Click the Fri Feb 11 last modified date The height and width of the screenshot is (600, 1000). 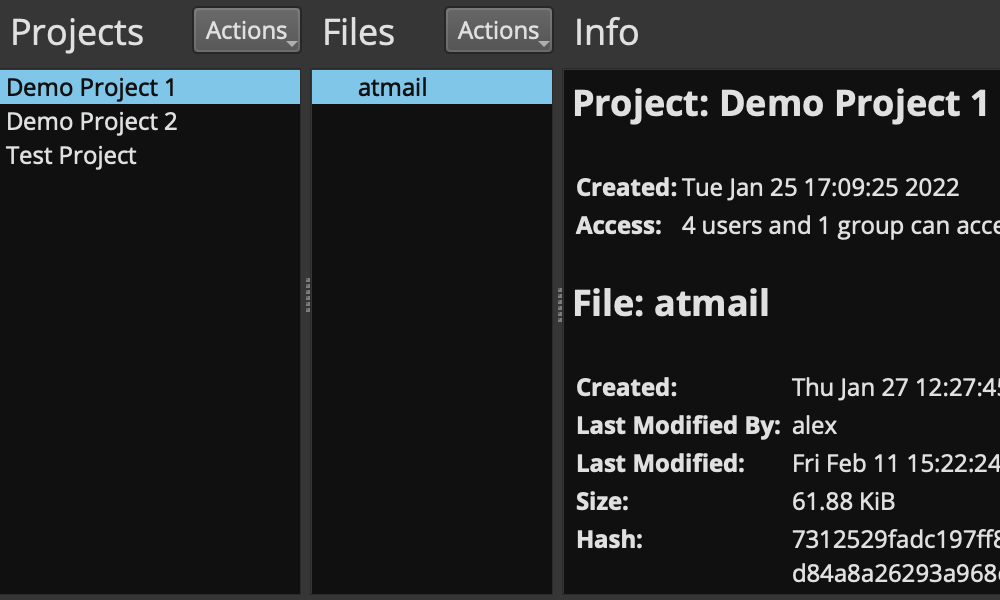click(x=895, y=464)
